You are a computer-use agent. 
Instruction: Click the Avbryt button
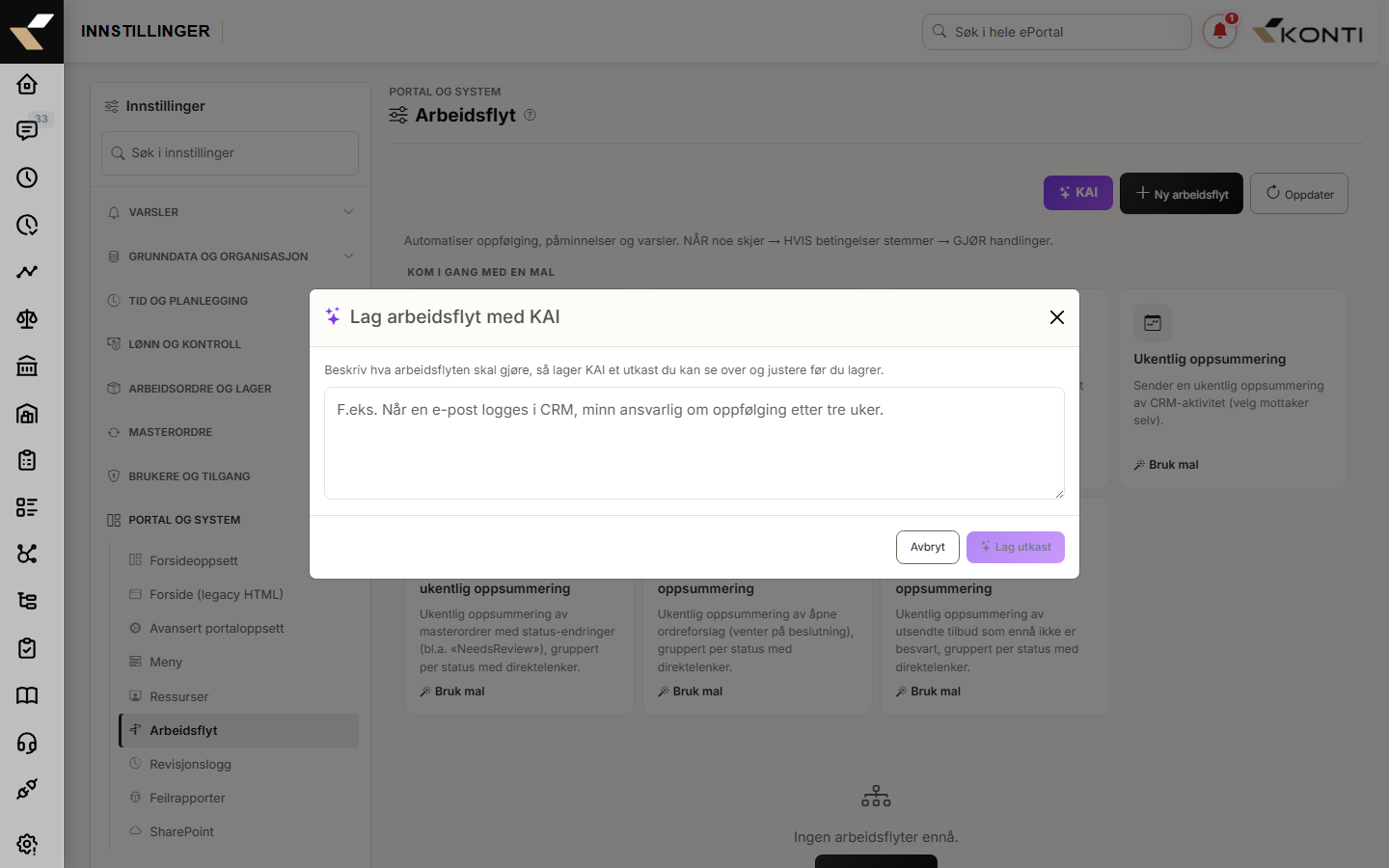pos(928,547)
